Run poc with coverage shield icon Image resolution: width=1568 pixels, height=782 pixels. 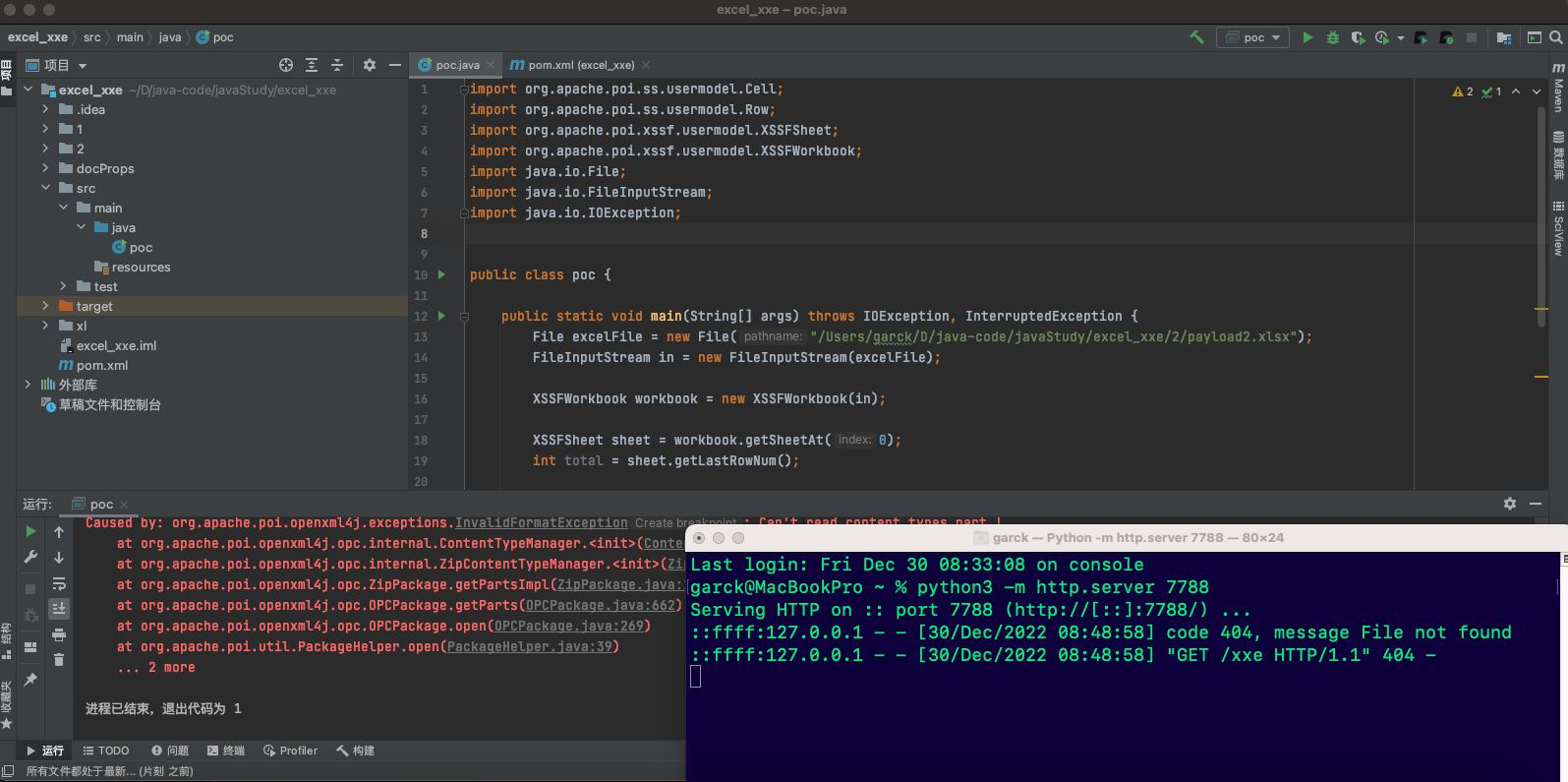click(1358, 37)
